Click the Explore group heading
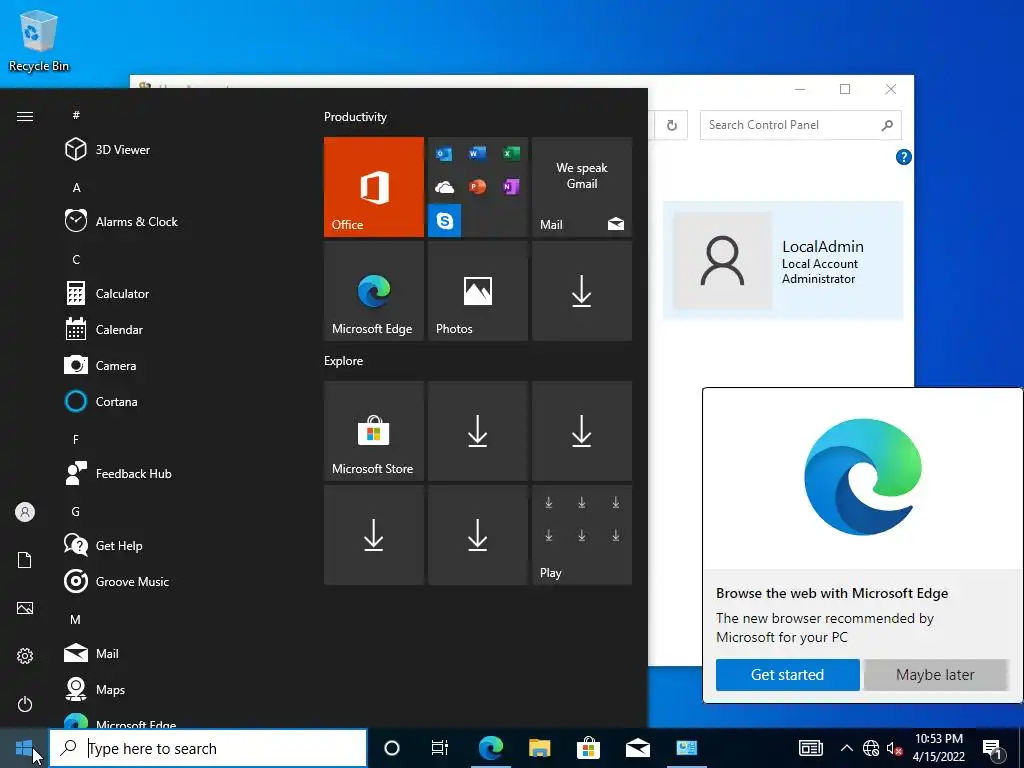This screenshot has width=1024, height=768. pyautogui.click(x=344, y=360)
